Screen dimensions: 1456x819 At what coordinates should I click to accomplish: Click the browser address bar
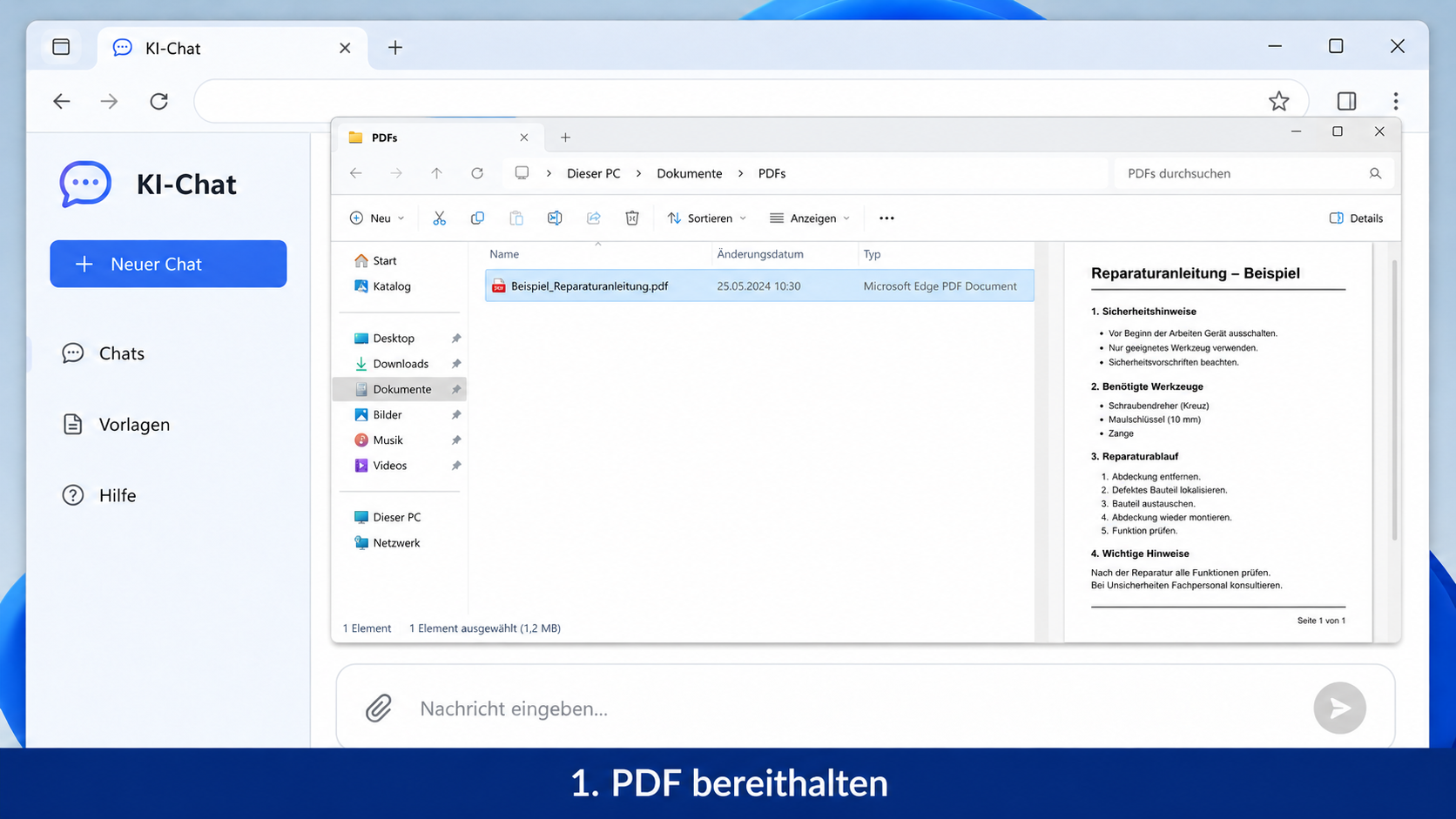click(x=751, y=101)
